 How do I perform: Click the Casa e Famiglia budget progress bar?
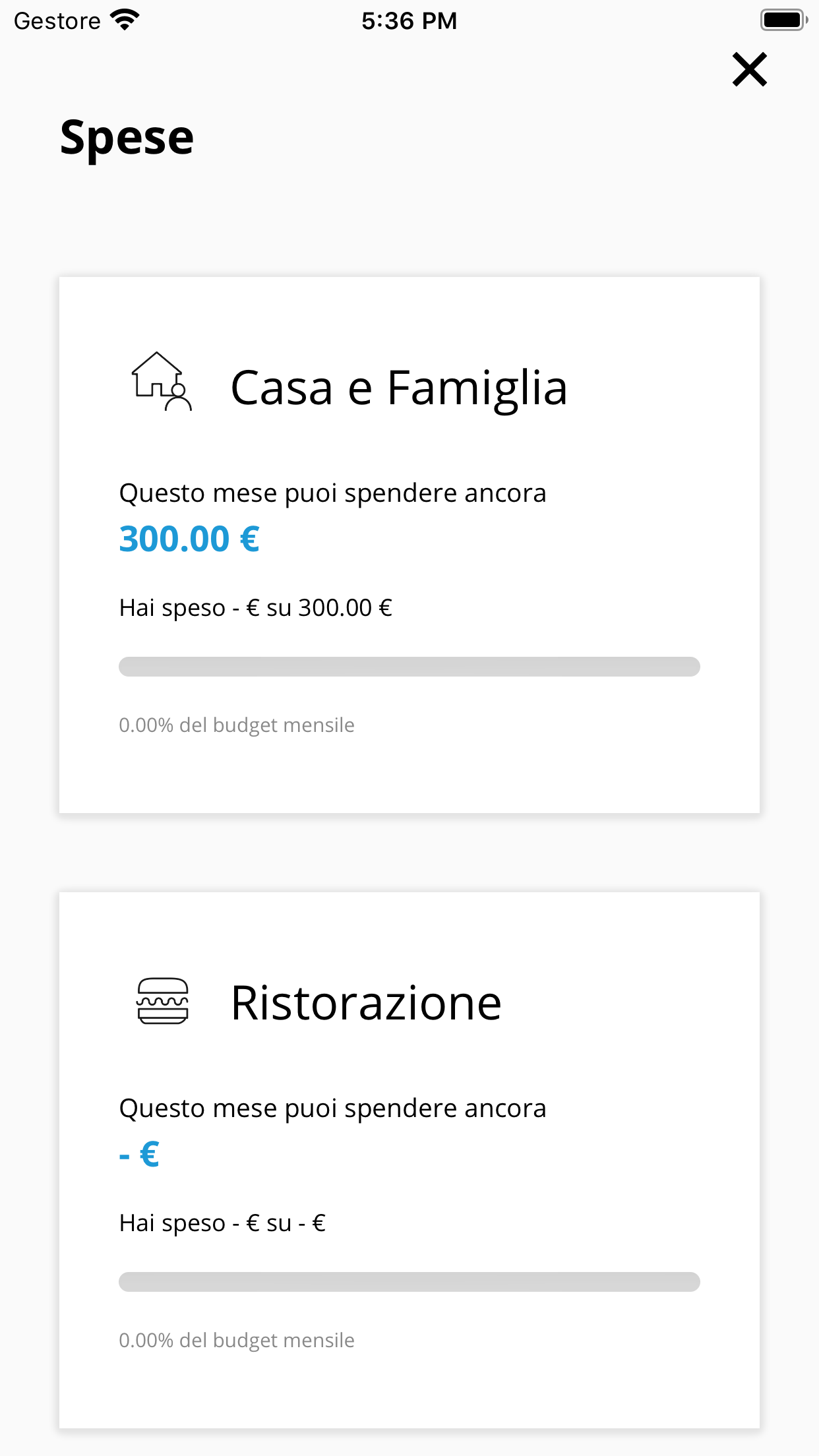[x=409, y=667]
